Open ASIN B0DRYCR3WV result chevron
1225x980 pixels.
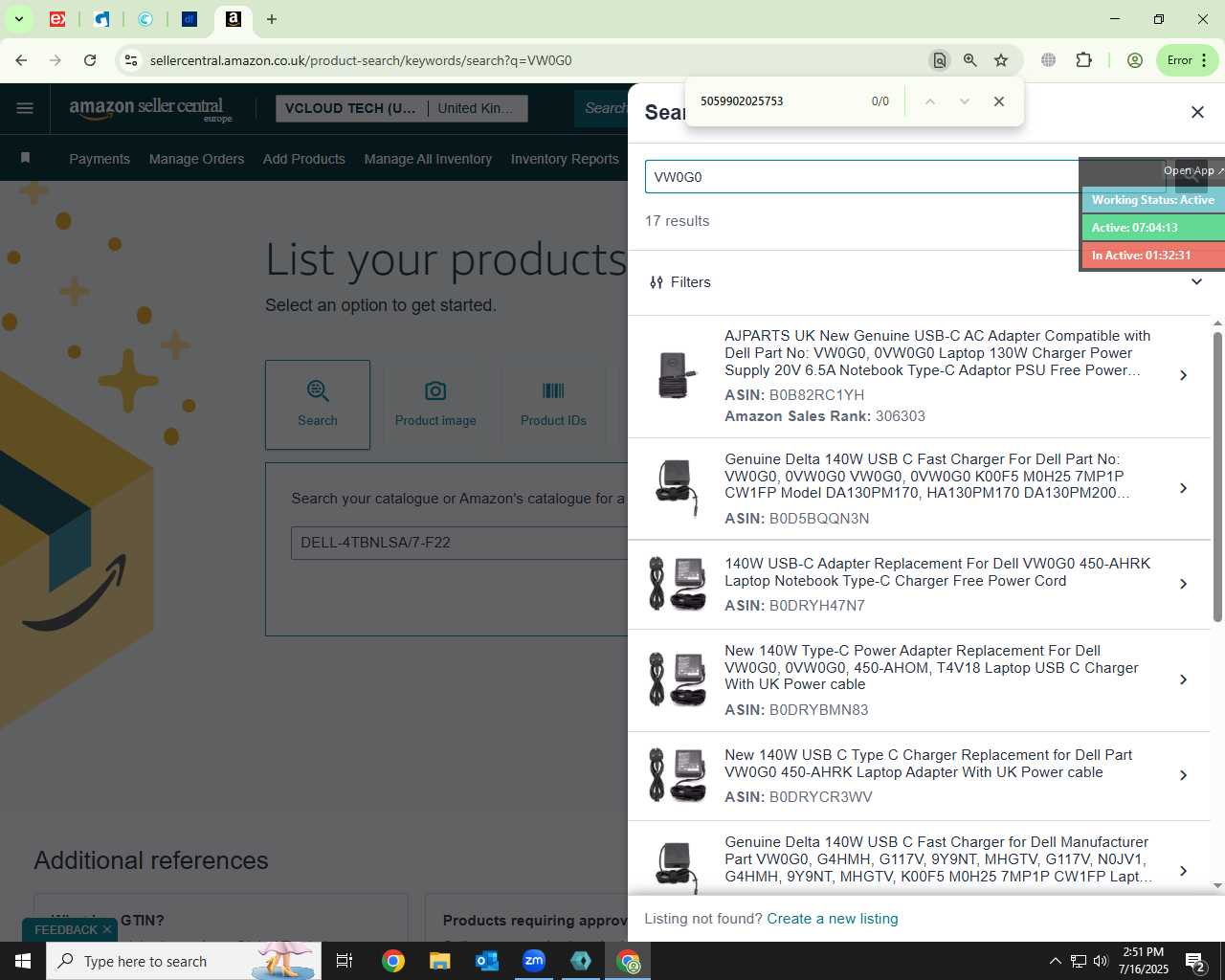(x=1184, y=775)
